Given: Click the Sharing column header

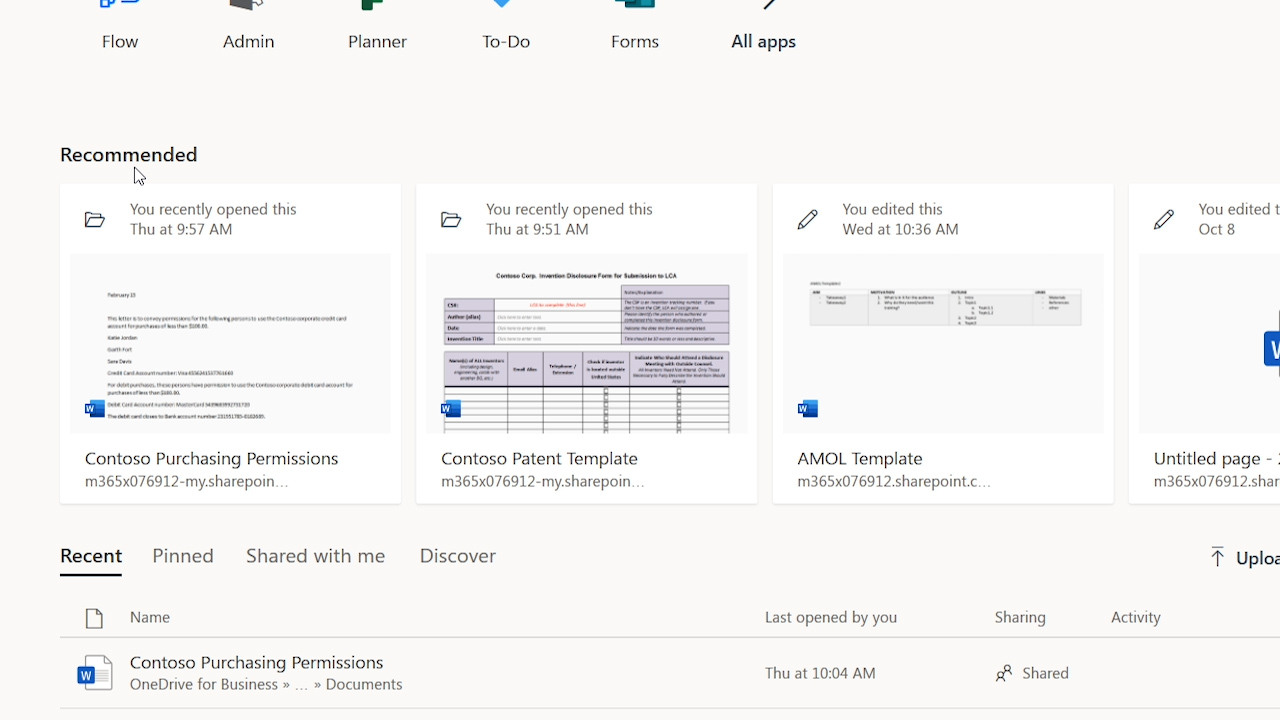Looking at the screenshot, I should [x=1020, y=617].
